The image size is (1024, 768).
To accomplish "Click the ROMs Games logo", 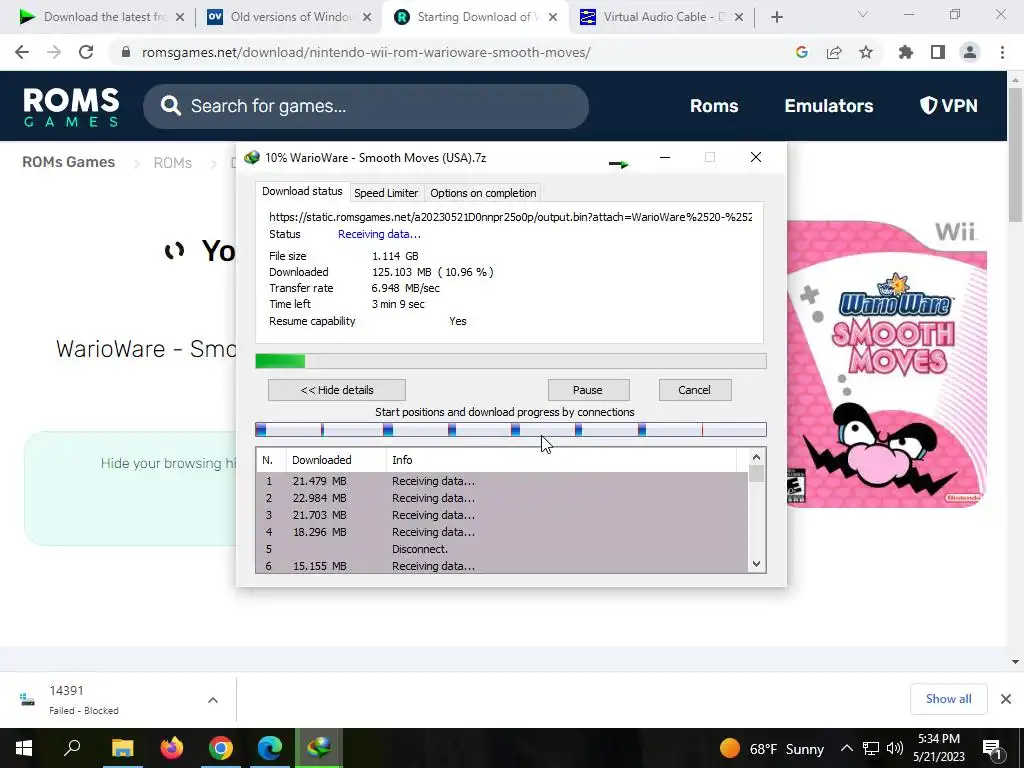I will (71, 107).
